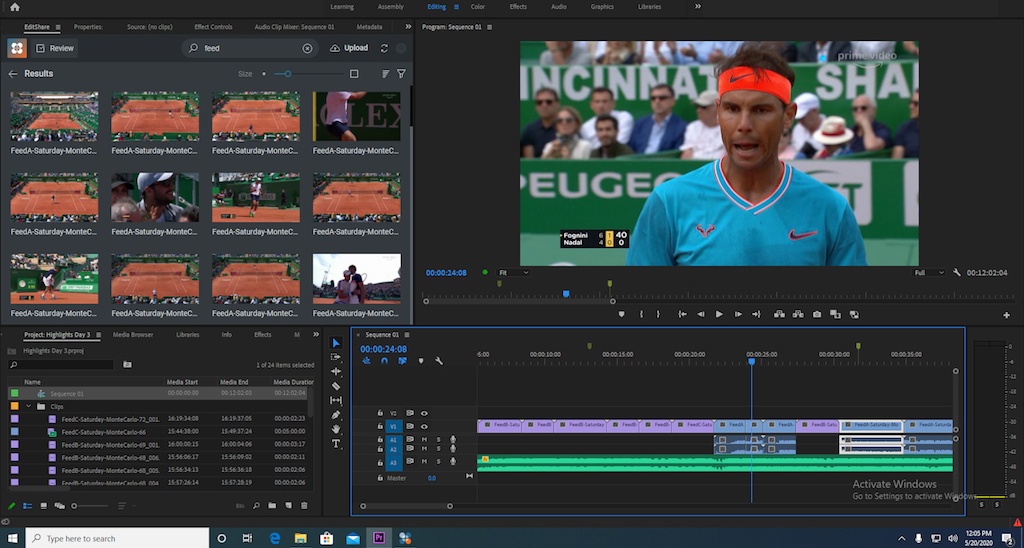Open Full playback resolution dropdown
Image resolution: width=1024 pixels, height=548 pixels.
[x=929, y=272]
